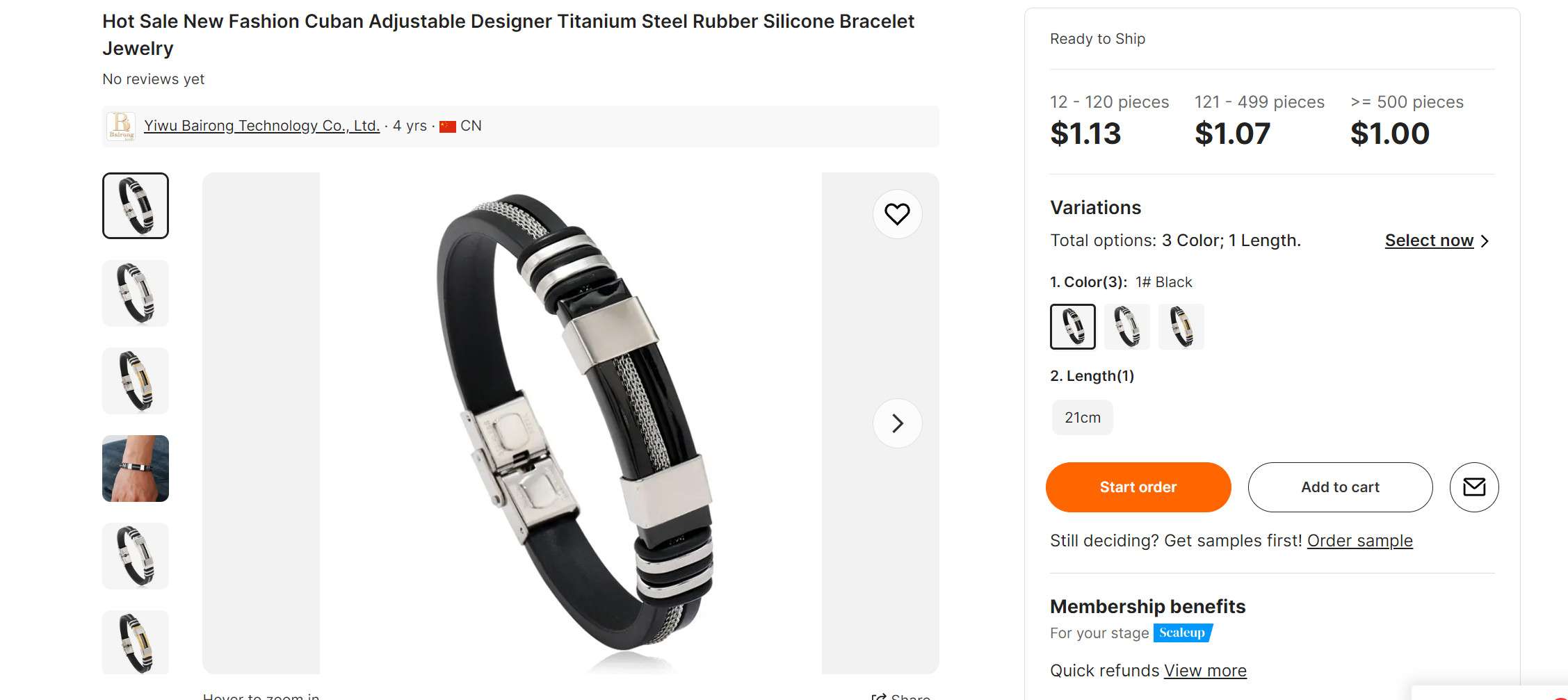View the wrist-worn bracelet photo thumbnail
Viewport: 1568px width, 700px height.
[136, 469]
